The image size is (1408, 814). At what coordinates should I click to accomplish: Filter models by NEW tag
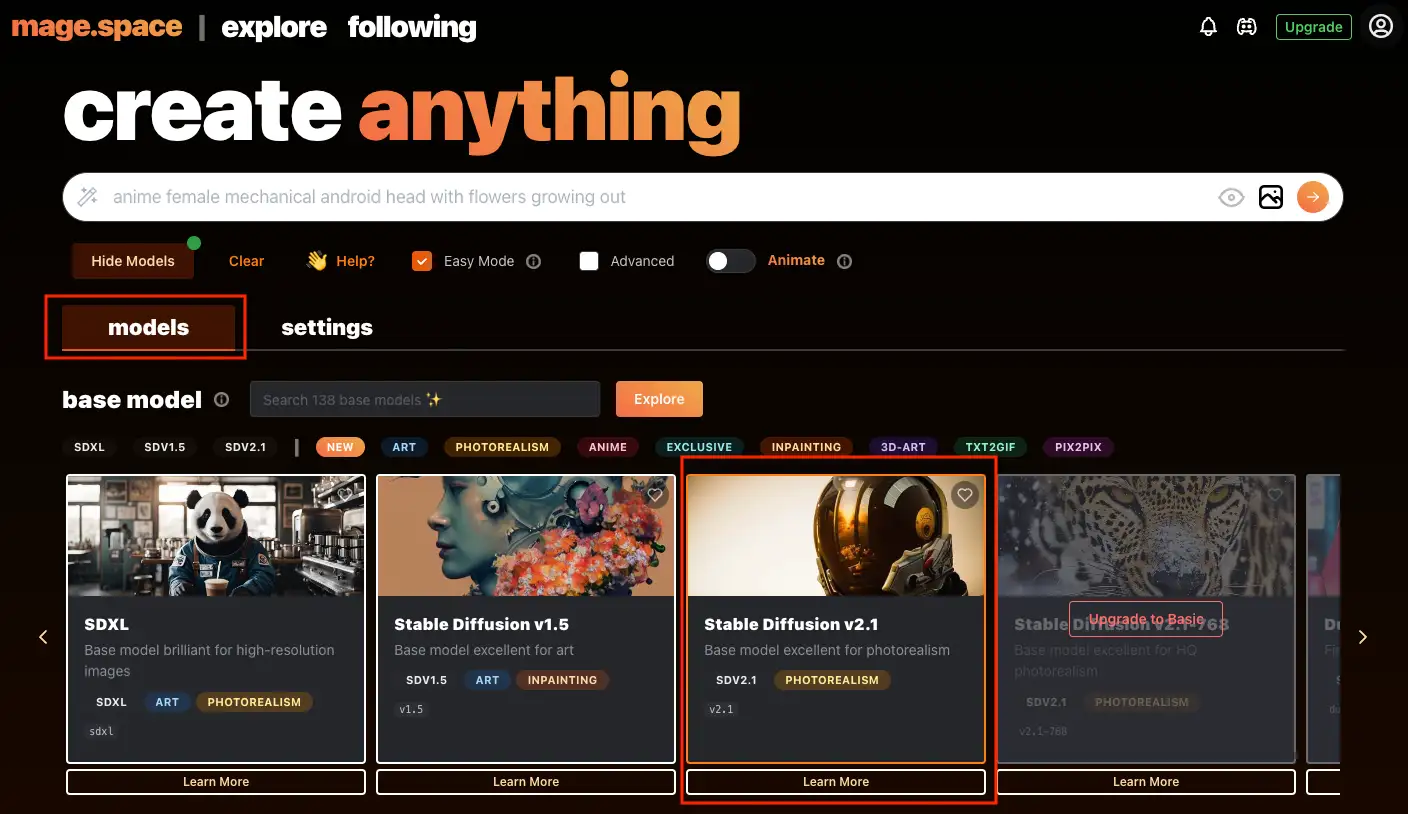pos(340,447)
